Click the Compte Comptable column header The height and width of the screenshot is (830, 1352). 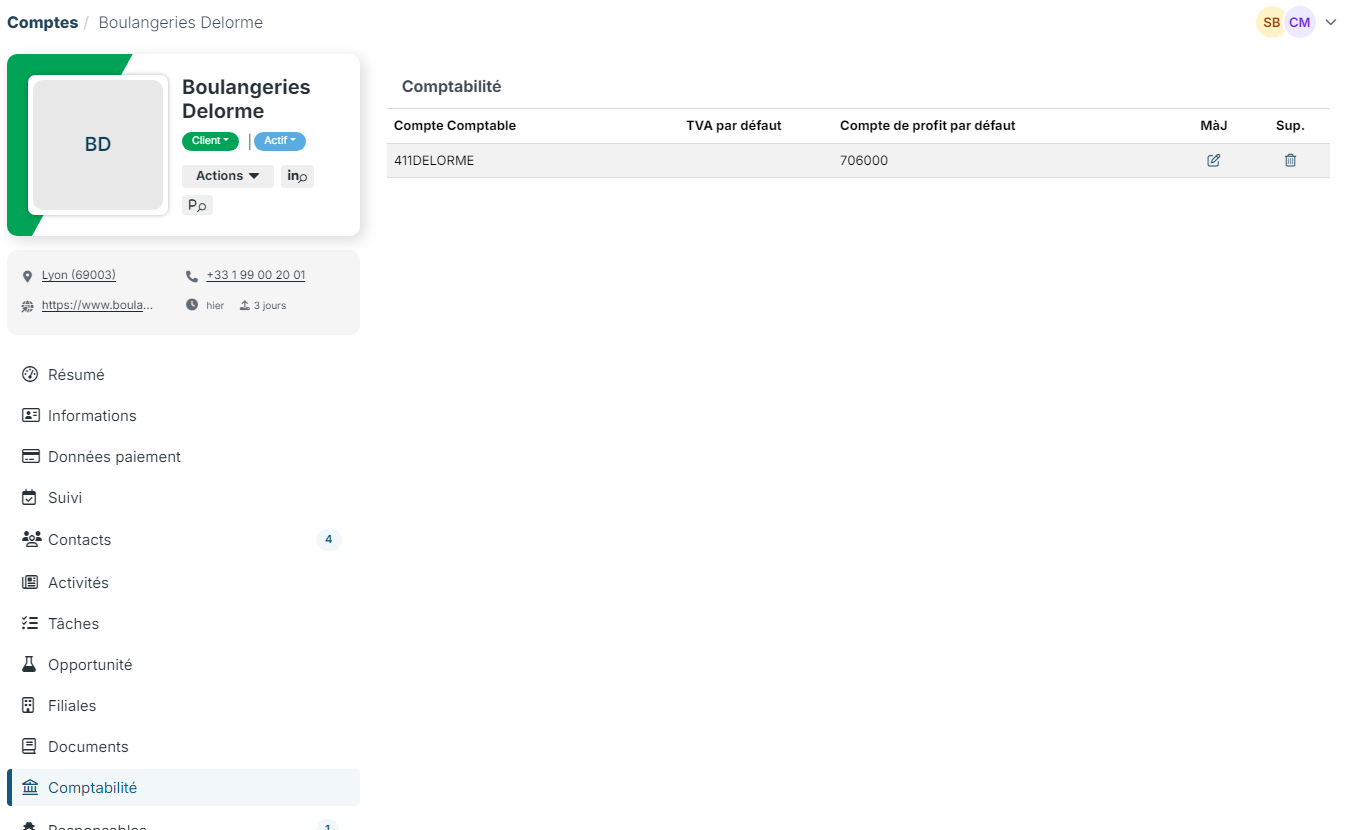pos(455,126)
